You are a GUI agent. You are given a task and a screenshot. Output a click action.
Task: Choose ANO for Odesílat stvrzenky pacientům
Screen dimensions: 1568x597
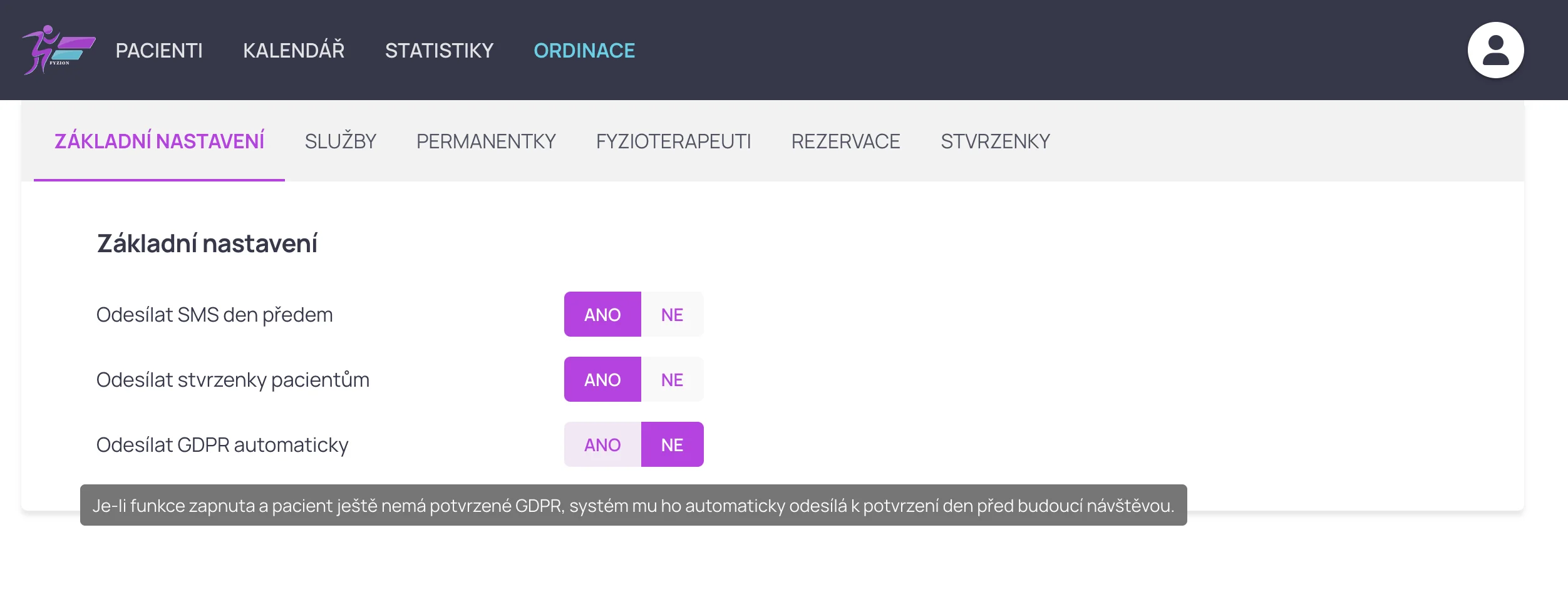(x=602, y=380)
